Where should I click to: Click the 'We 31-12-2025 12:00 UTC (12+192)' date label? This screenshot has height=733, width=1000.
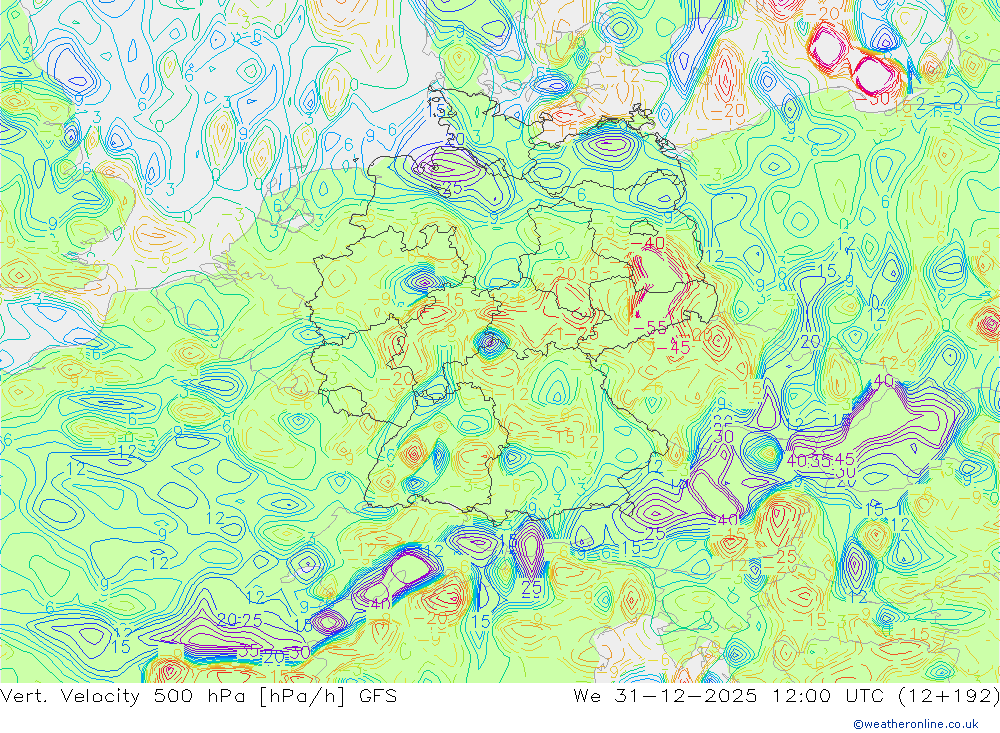tap(786, 695)
